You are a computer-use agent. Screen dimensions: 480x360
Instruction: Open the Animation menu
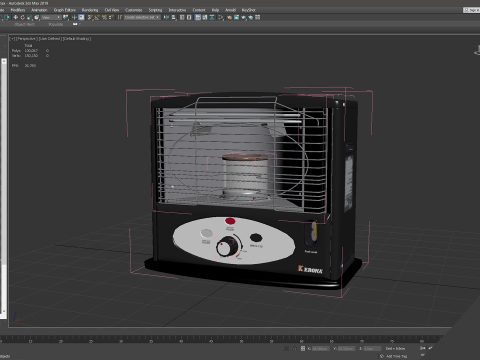pyautogui.click(x=39, y=10)
